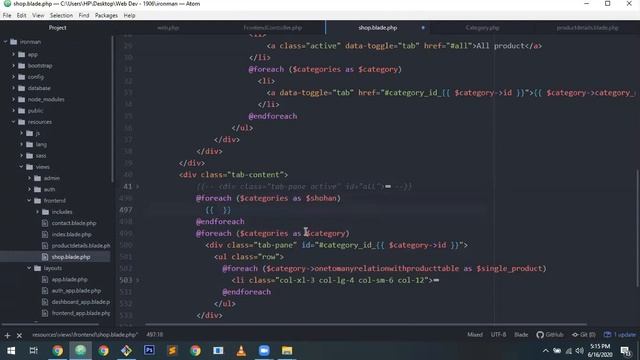This screenshot has width=640, height=360.
Task: Click the Mixed line endings indicator
Action: pos(475,335)
